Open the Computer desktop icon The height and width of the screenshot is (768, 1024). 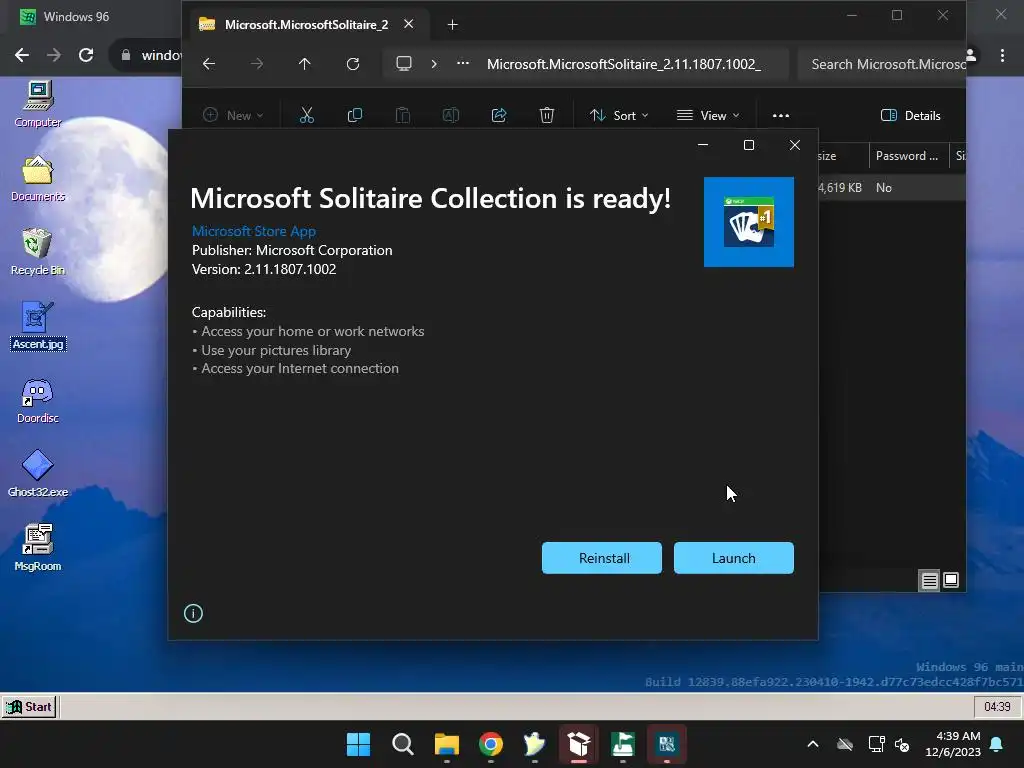point(38,104)
